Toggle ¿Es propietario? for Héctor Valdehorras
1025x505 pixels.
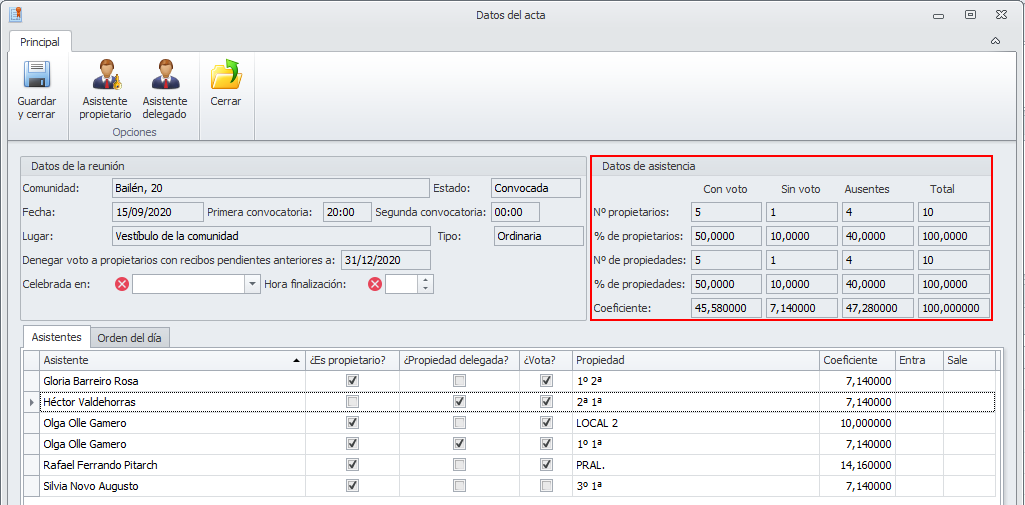click(x=351, y=402)
